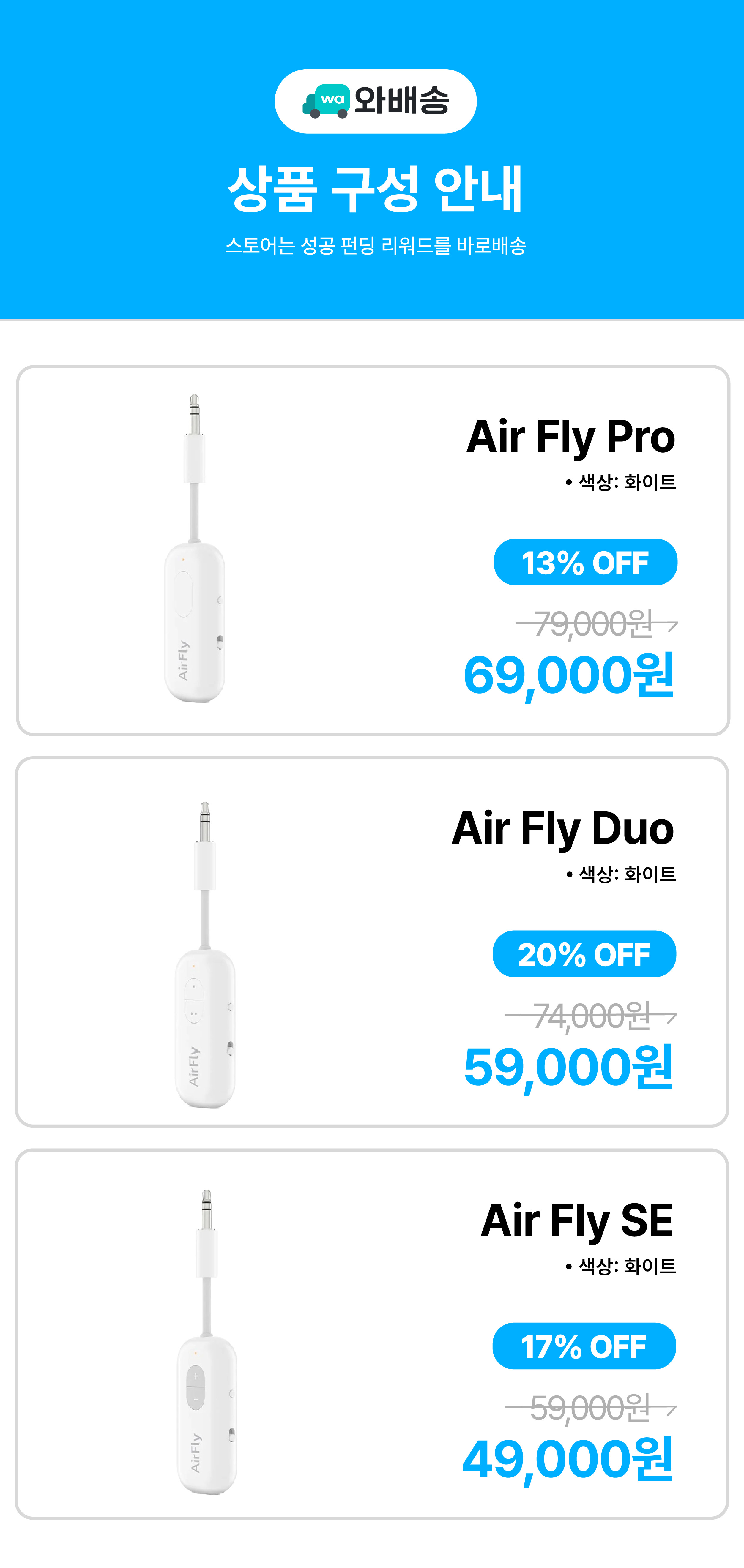Viewport: 744px width, 1568px height.
Task: Click the 69,000원 sale price
Action: (x=569, y=675)
